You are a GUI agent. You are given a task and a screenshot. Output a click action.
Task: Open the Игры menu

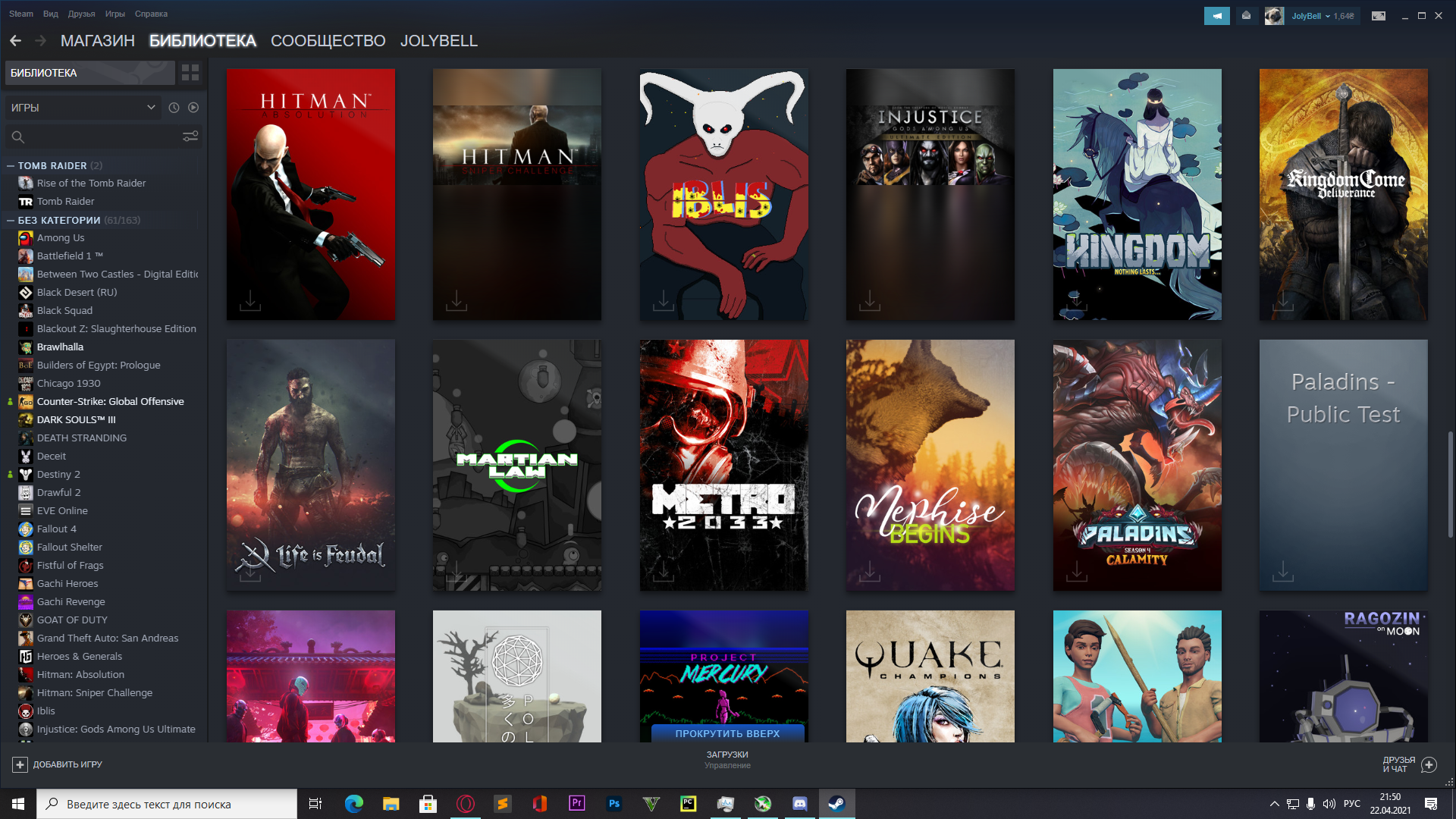[x=115, y=14]
